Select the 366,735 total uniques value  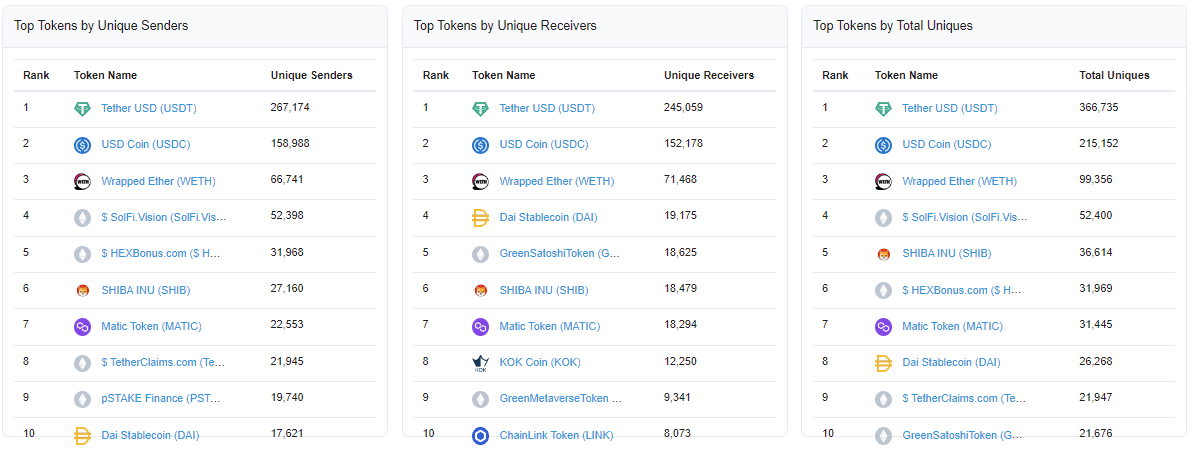click(x=1098, y=108)
